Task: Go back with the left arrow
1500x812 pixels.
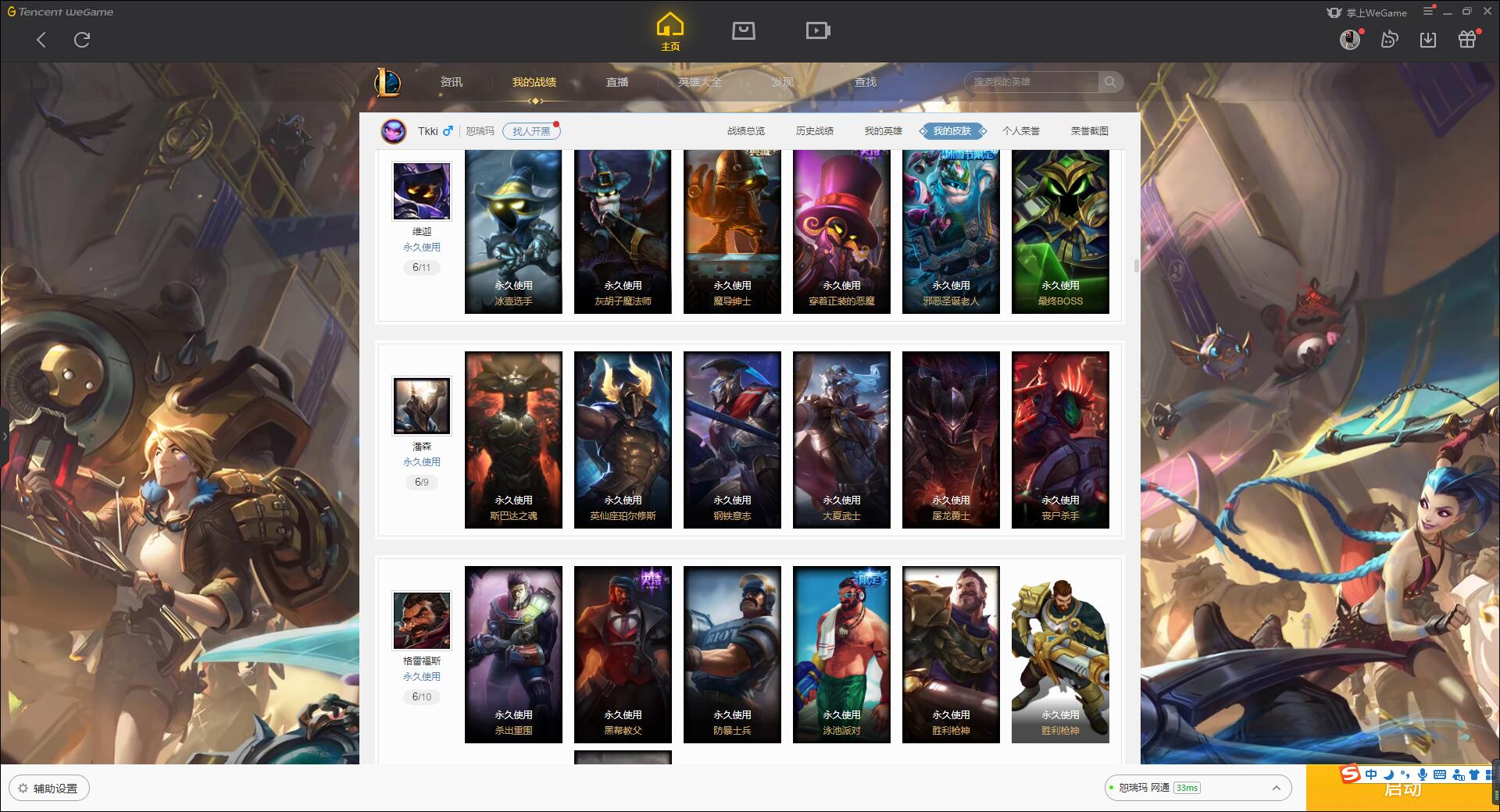Action: point(41,40)
